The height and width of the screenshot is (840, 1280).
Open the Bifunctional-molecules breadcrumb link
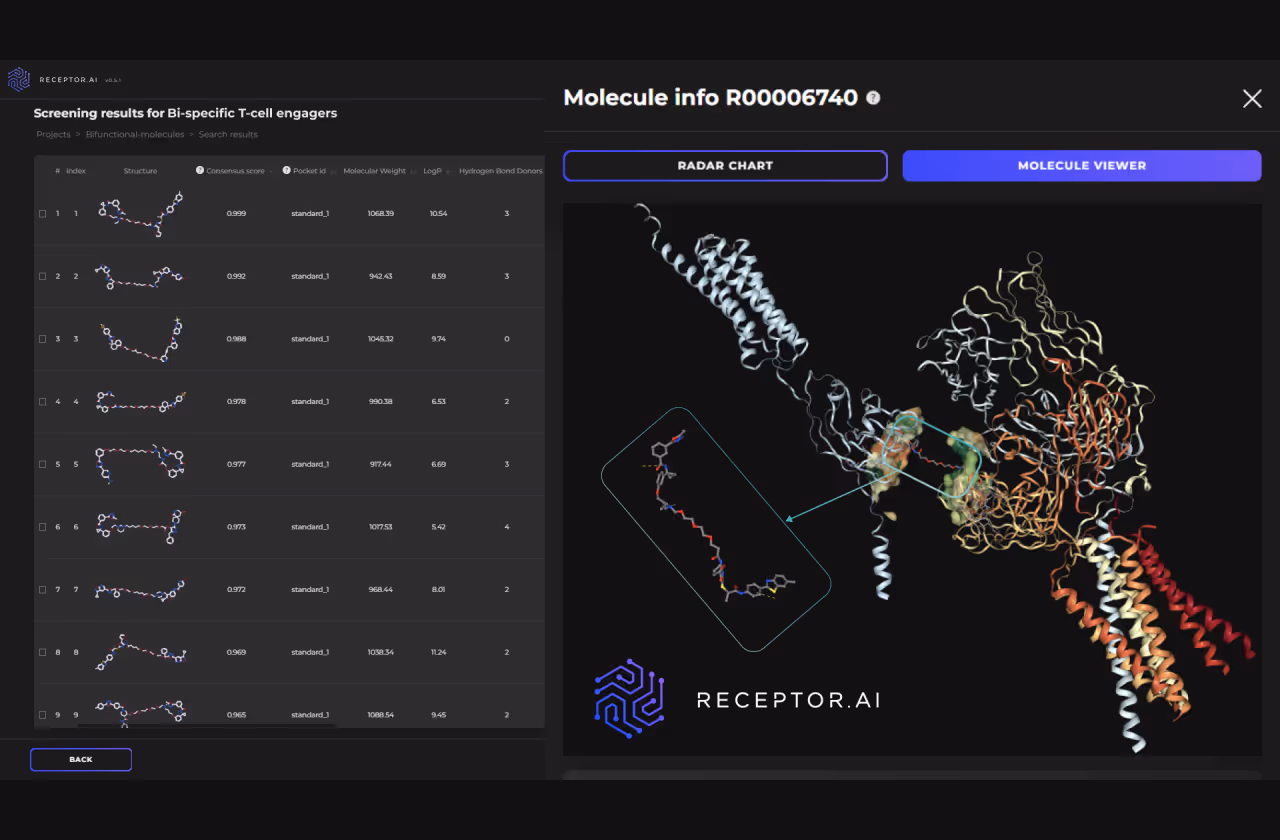coord(135,134)
